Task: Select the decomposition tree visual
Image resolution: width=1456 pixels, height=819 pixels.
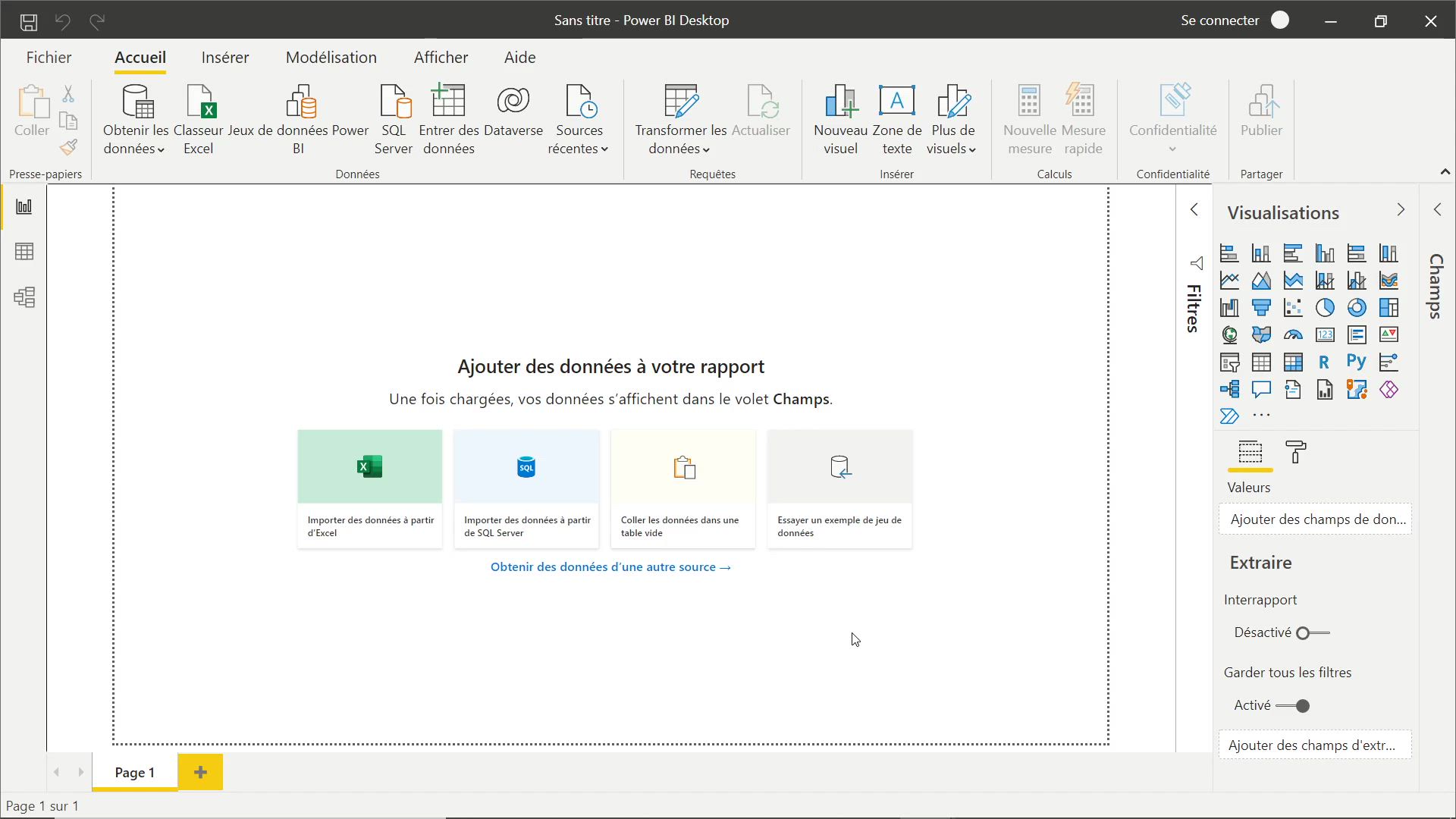Action: coord(1229,390)
